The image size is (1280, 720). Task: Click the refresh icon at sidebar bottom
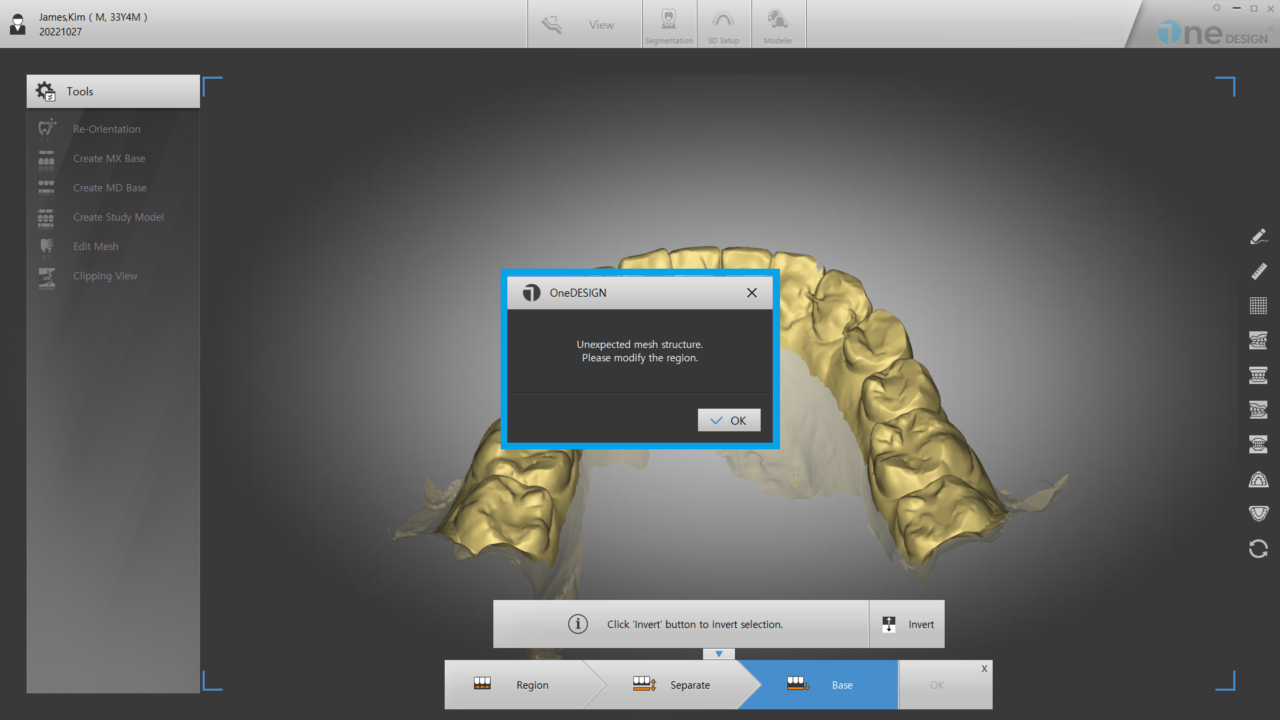tap(1258, 548)
